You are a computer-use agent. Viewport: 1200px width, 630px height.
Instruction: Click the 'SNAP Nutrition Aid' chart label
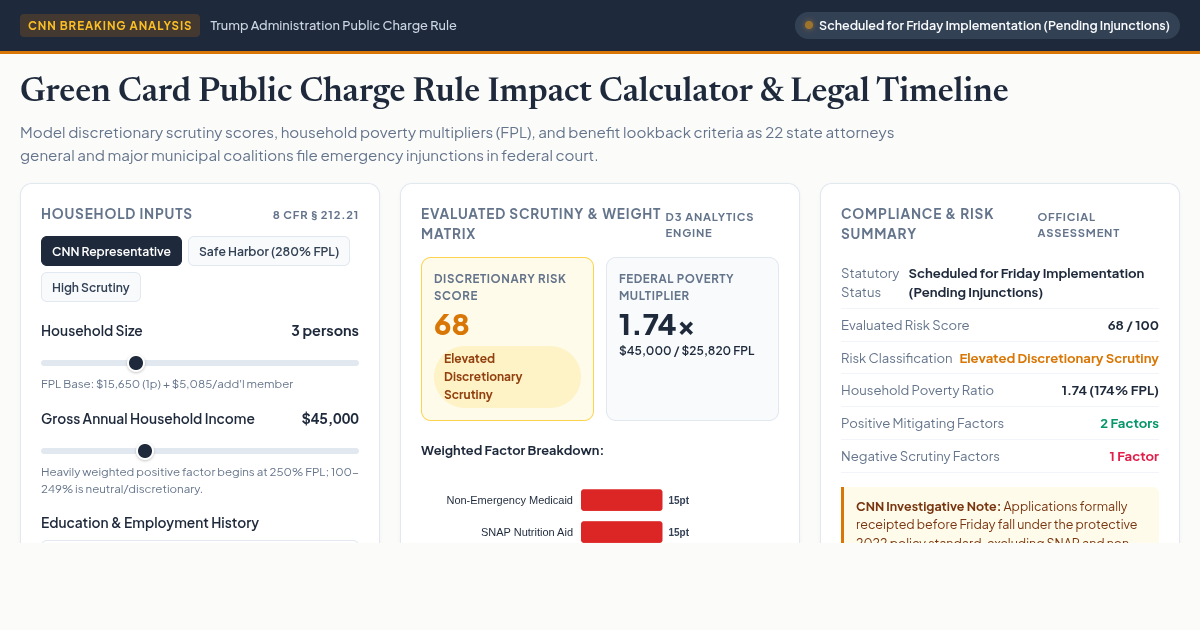[527, 532]
